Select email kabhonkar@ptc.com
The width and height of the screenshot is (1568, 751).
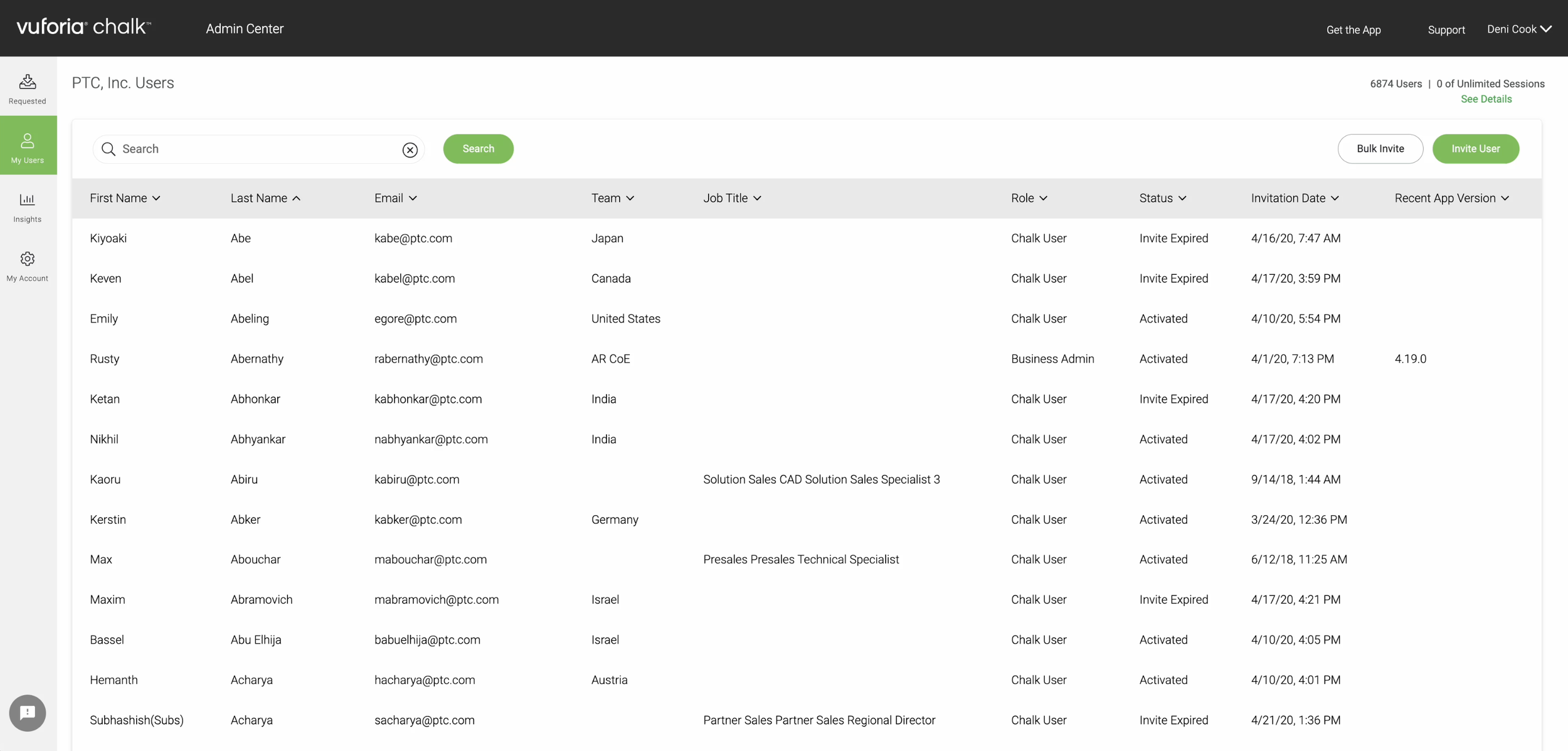pos(428,399)
